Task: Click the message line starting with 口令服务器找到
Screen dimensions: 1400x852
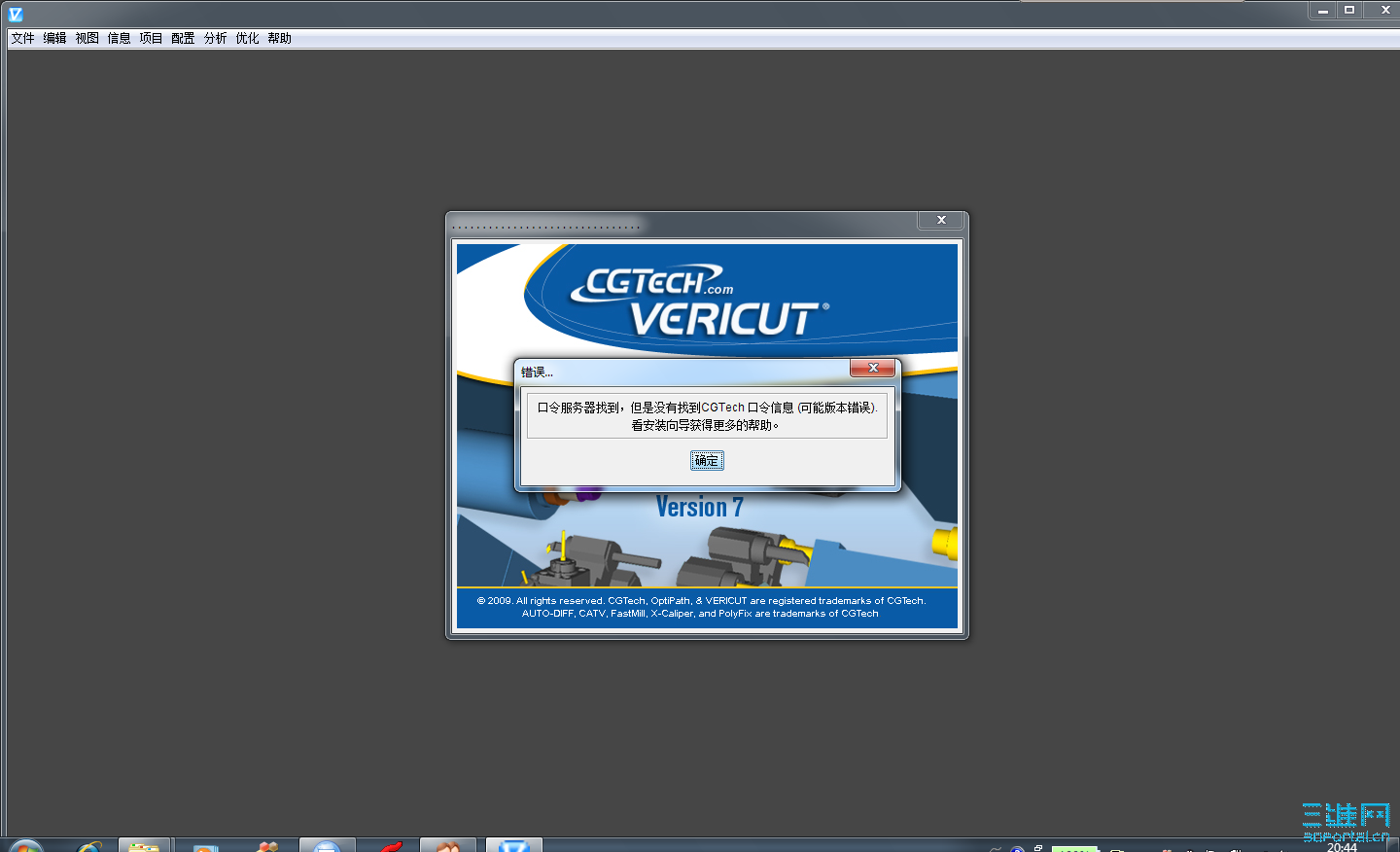Action: (x=708, y=408)
